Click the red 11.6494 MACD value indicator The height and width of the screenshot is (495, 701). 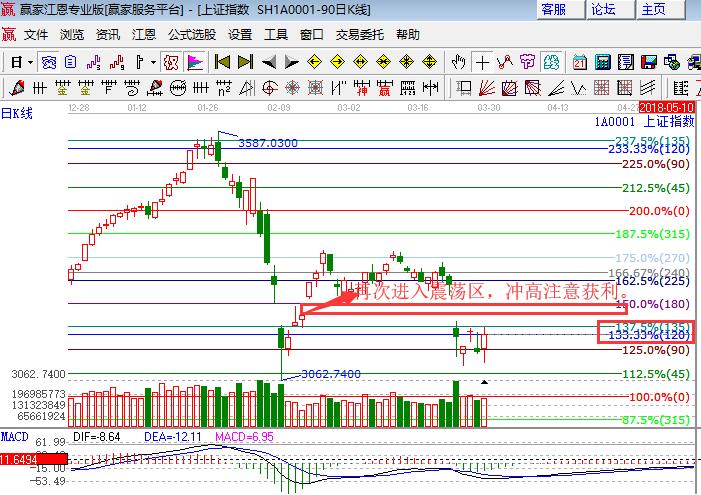click(21, 459)
